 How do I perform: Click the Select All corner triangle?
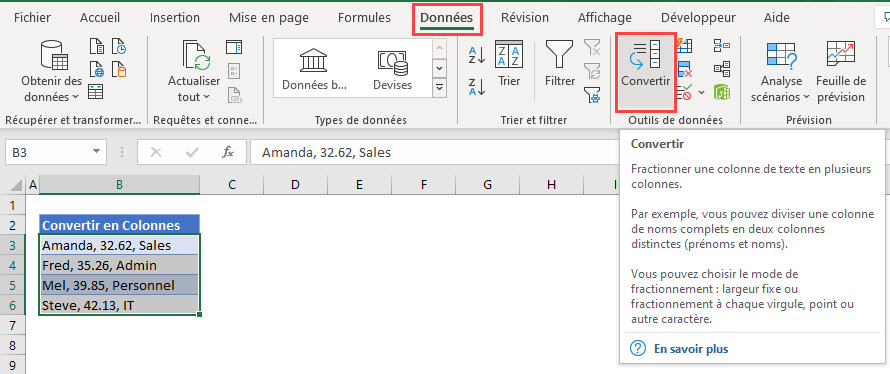(x=17, y=184)
